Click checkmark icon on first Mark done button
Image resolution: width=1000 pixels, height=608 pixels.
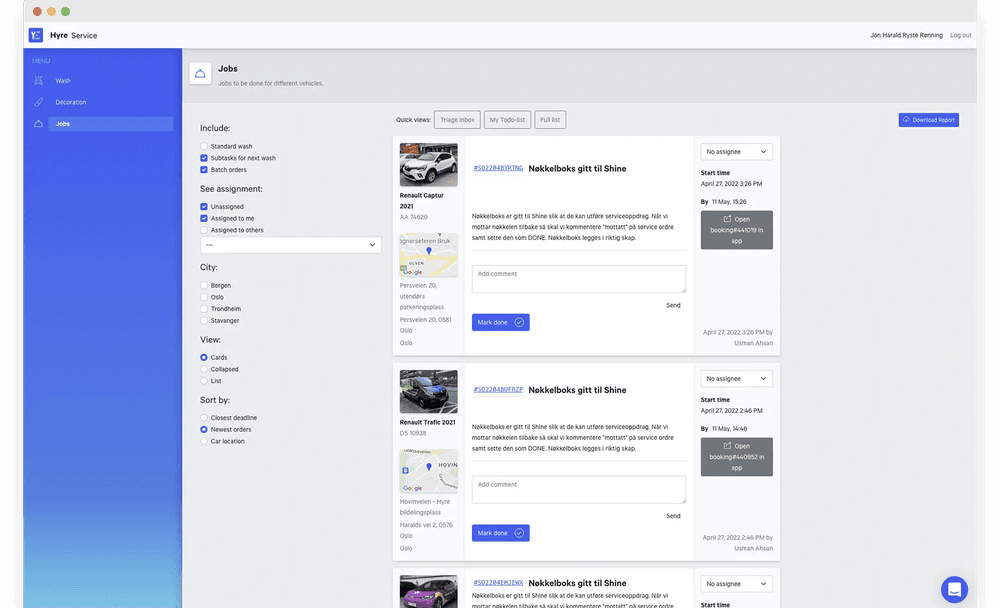(x=519, y=322)
